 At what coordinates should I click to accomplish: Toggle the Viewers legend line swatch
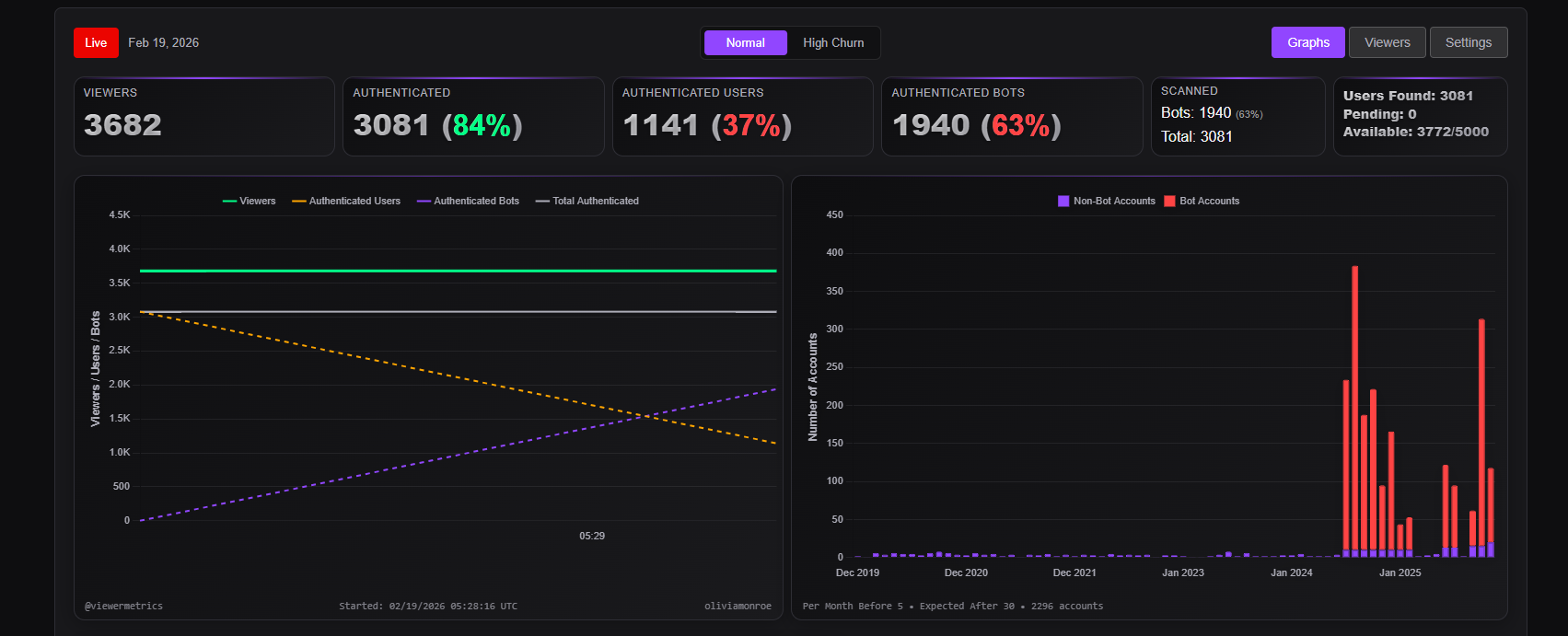229,201
